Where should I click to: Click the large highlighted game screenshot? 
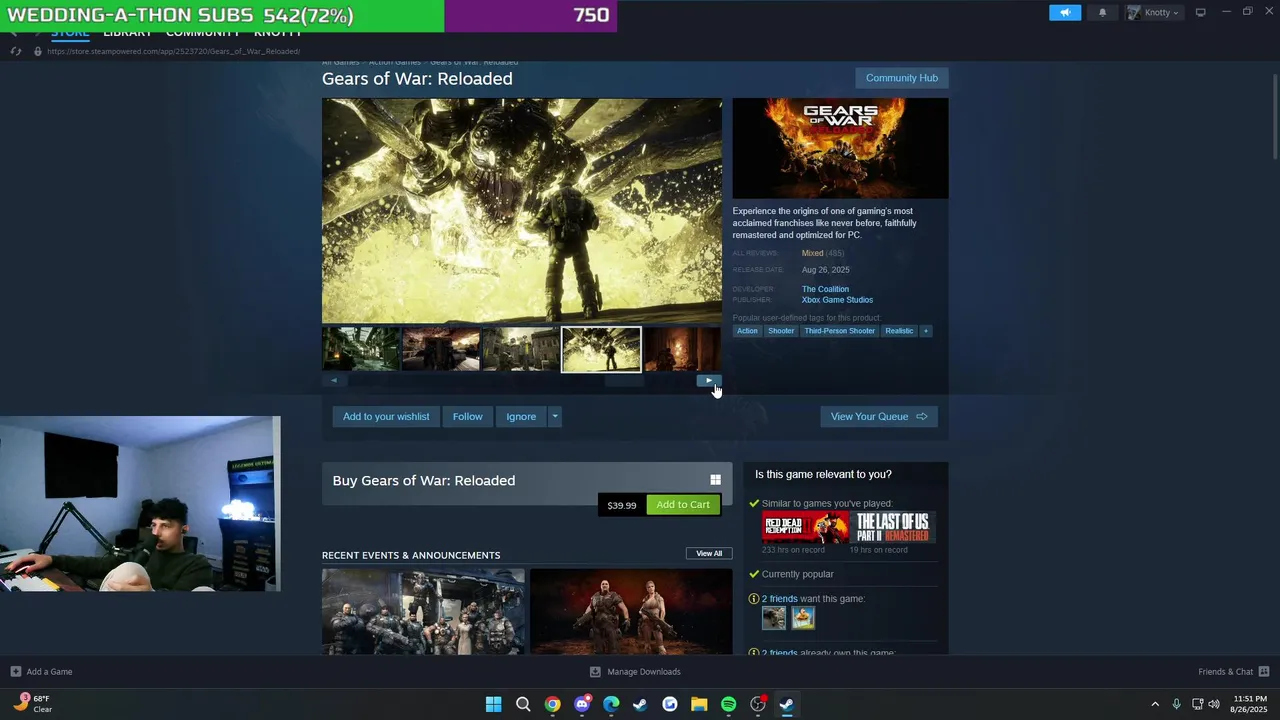pos(522,210)
